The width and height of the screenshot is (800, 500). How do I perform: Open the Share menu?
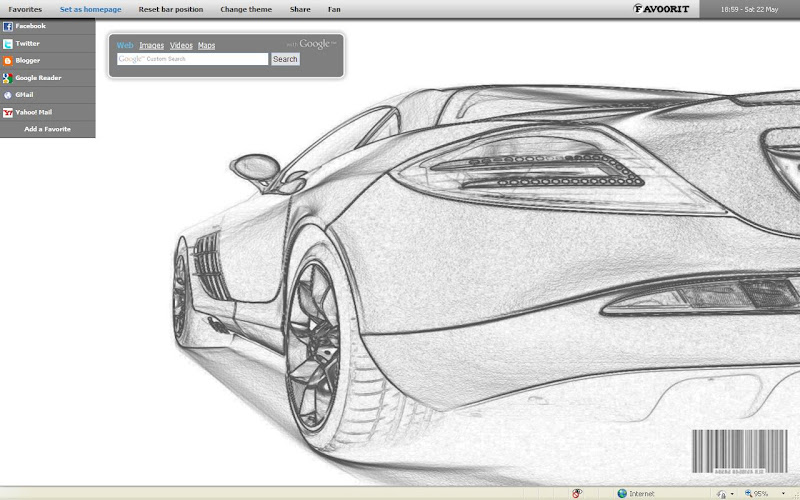point(300,9)
